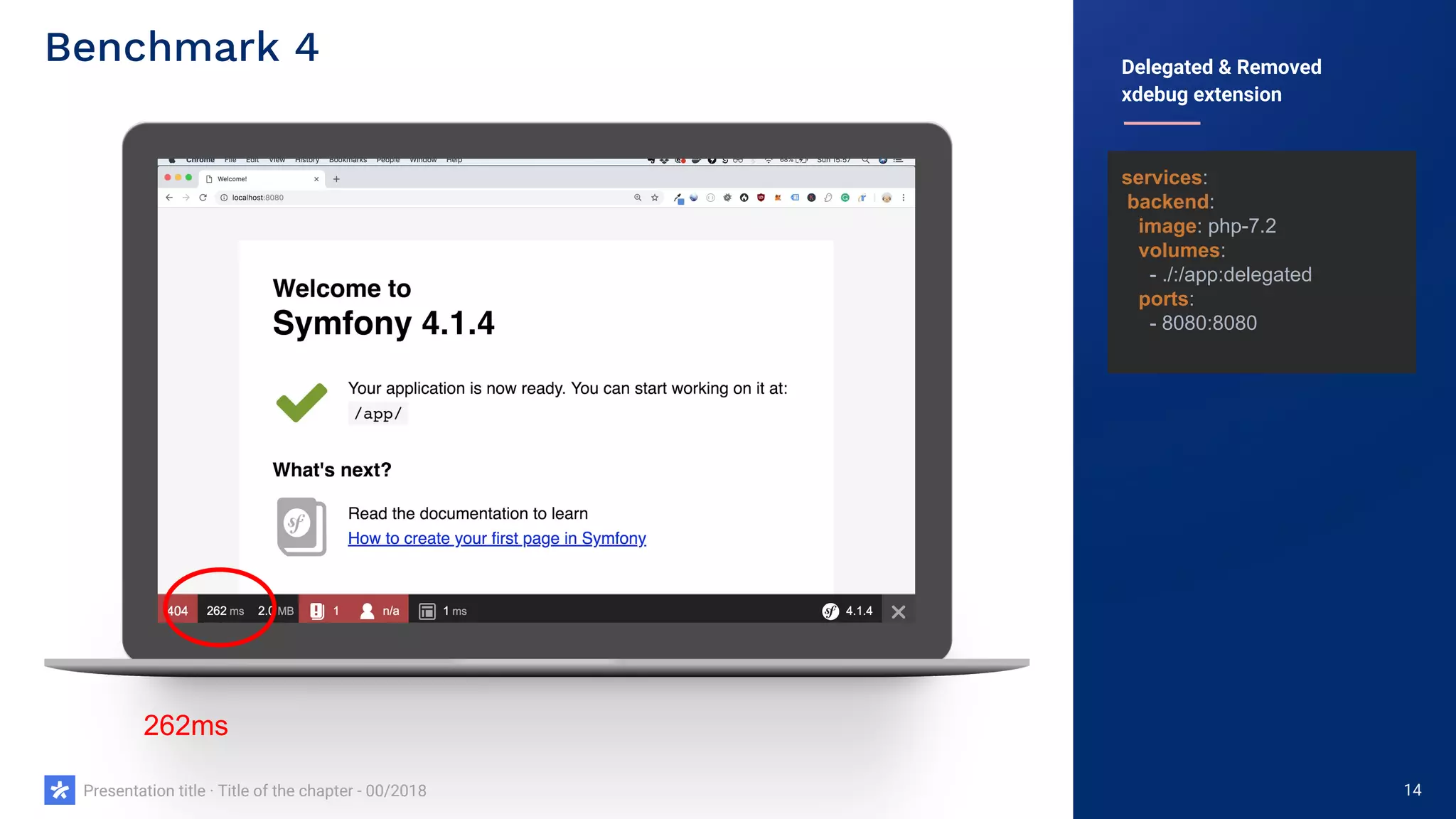Click the Symfony documentation book icon
Image resolution: width=1456 pixels, height=819 pixels.
[301, 527]
